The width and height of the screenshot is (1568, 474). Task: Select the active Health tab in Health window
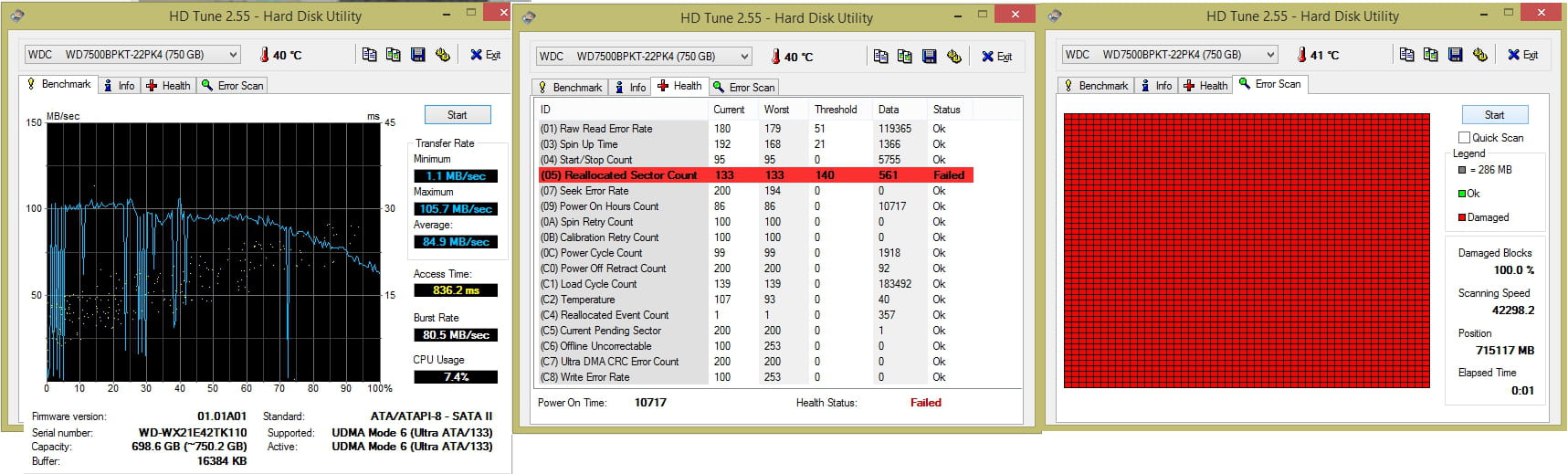point(680,86)
